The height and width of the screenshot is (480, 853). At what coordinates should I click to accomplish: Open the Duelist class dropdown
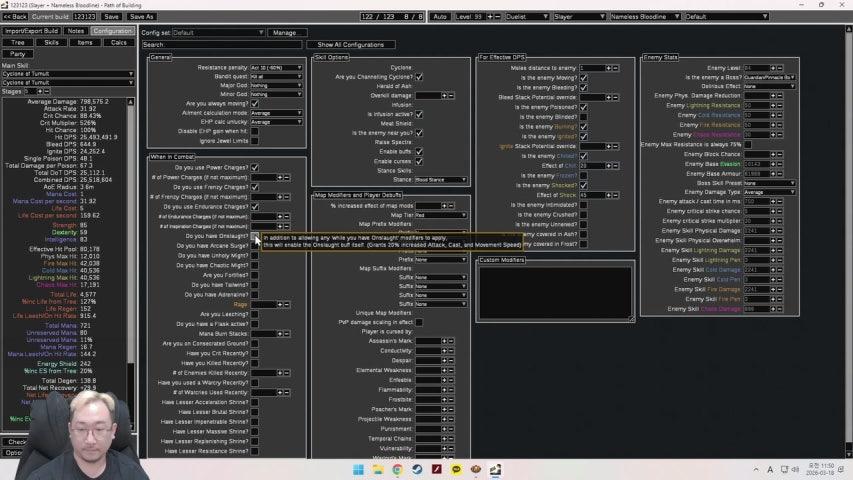pos(527,17)
